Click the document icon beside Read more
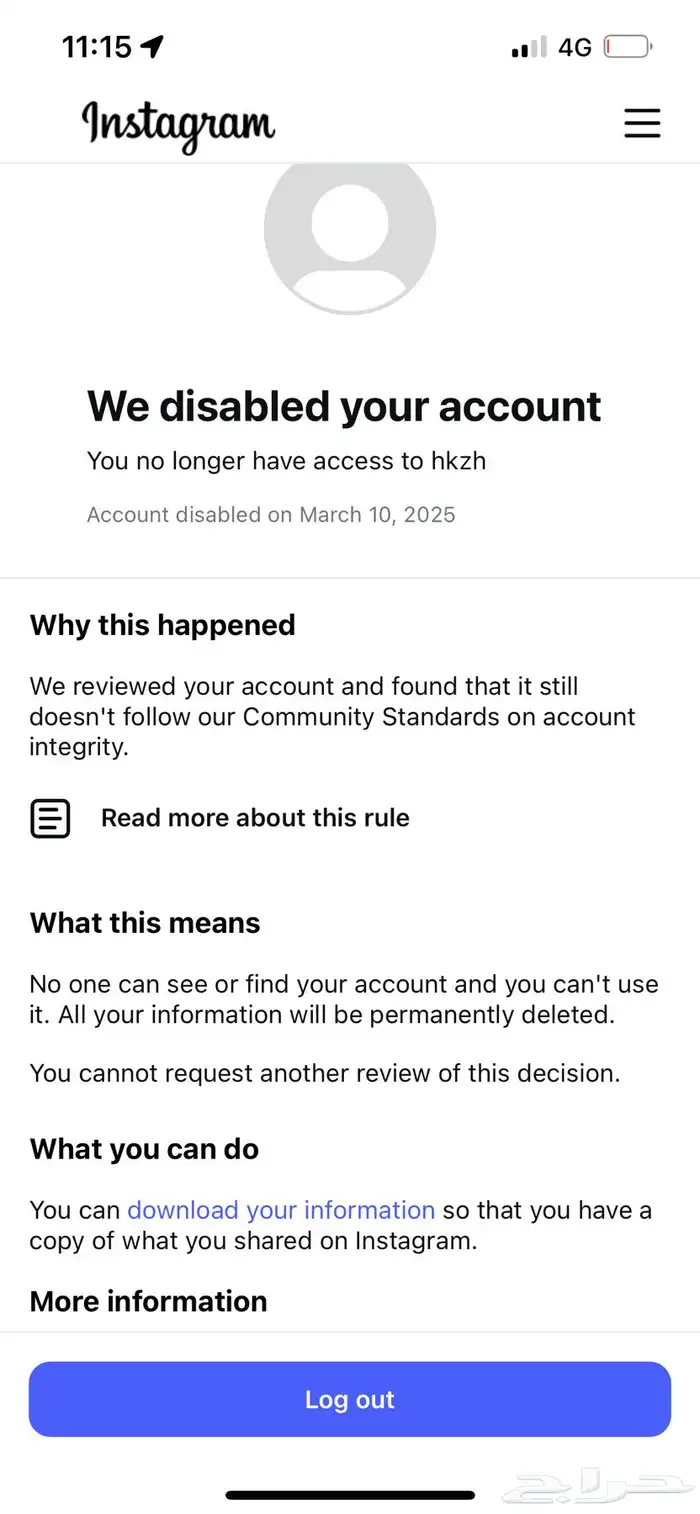This screenshot has width=700, height=1514. coord(50,818)
